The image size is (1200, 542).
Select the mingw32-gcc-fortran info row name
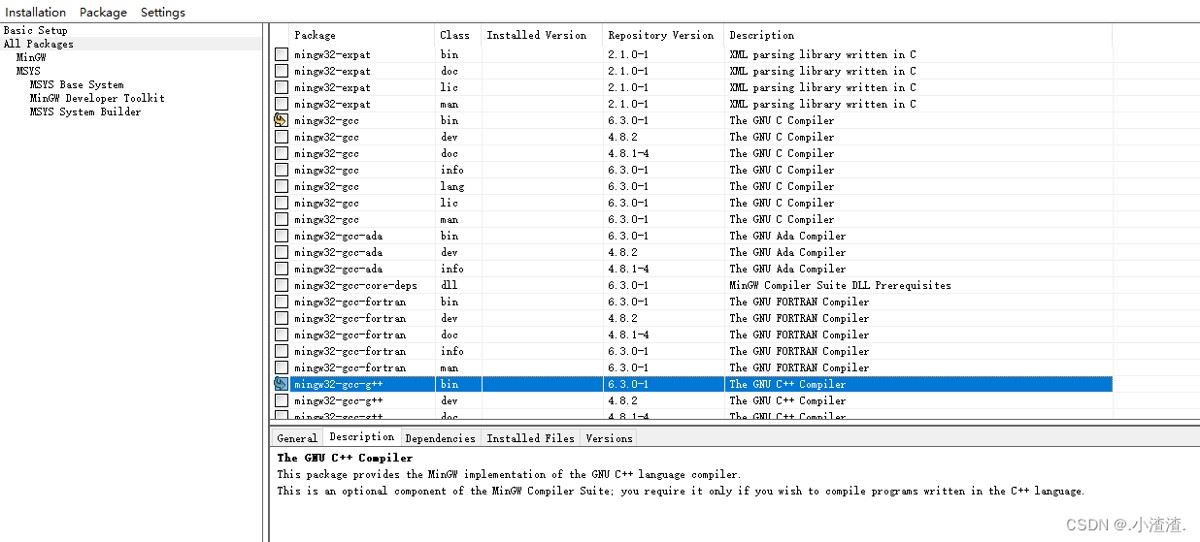[x=350, y=351]
